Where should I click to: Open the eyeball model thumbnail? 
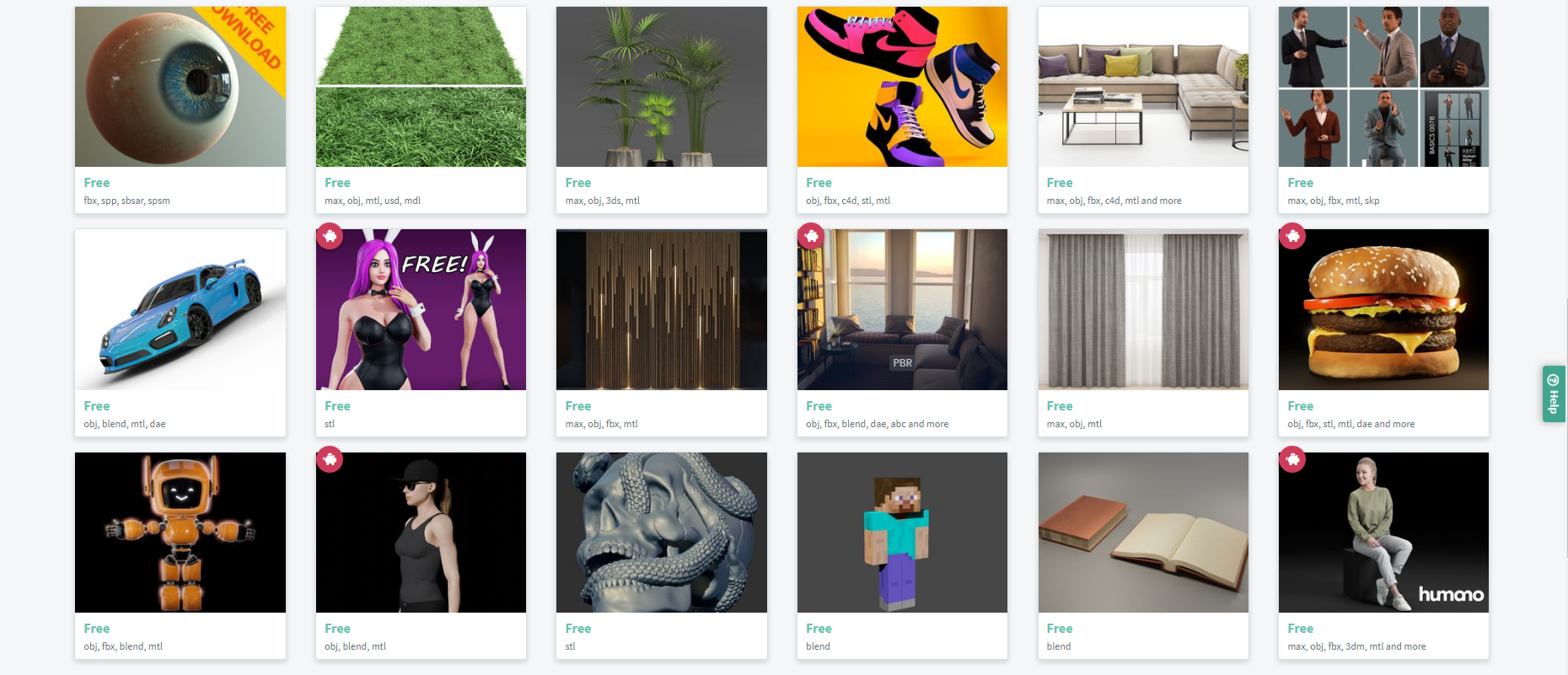coord(180,87)
